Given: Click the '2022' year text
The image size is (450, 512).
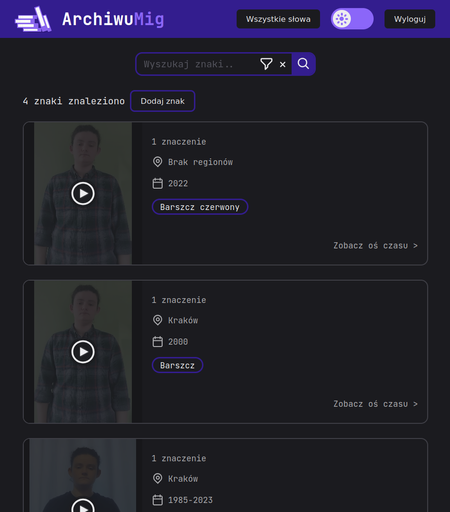Looking at the screenshot, I should click(178, 184).
